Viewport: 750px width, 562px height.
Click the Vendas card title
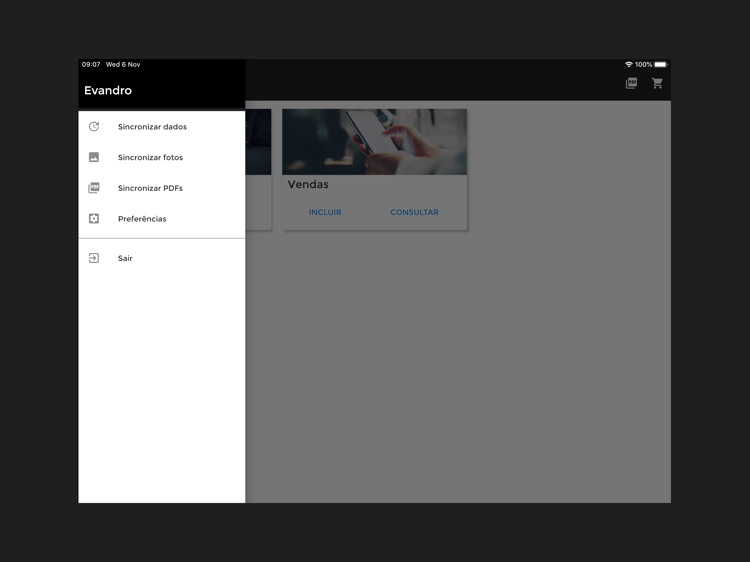(308, 184)
